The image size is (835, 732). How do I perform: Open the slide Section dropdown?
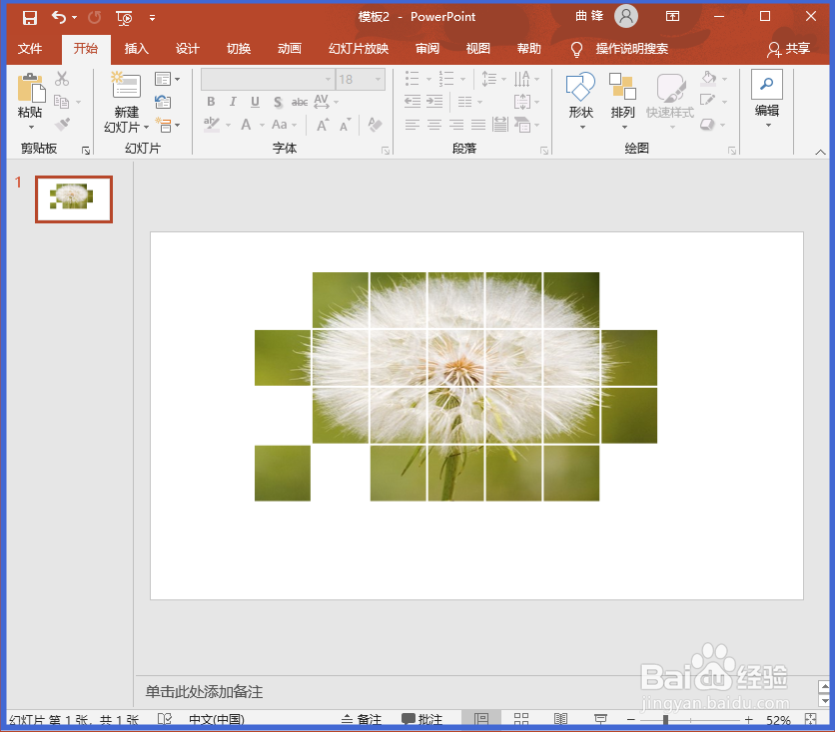[167, 125]
